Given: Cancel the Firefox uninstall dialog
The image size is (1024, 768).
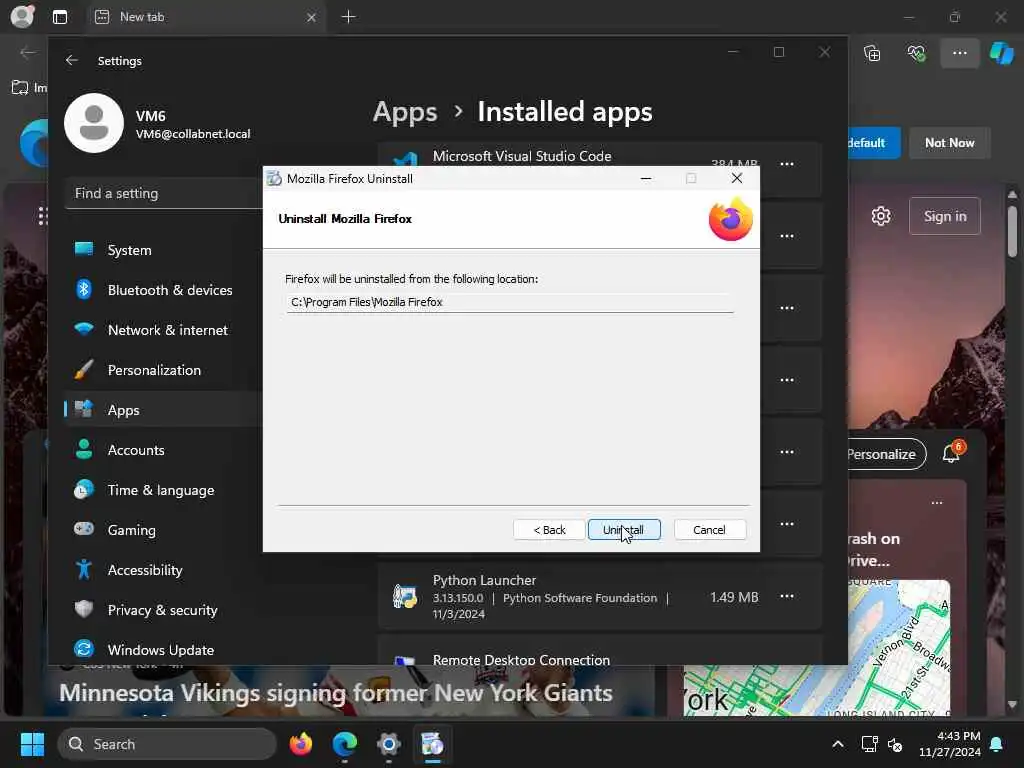Looking at the screenshot, I should click(709, 530).
